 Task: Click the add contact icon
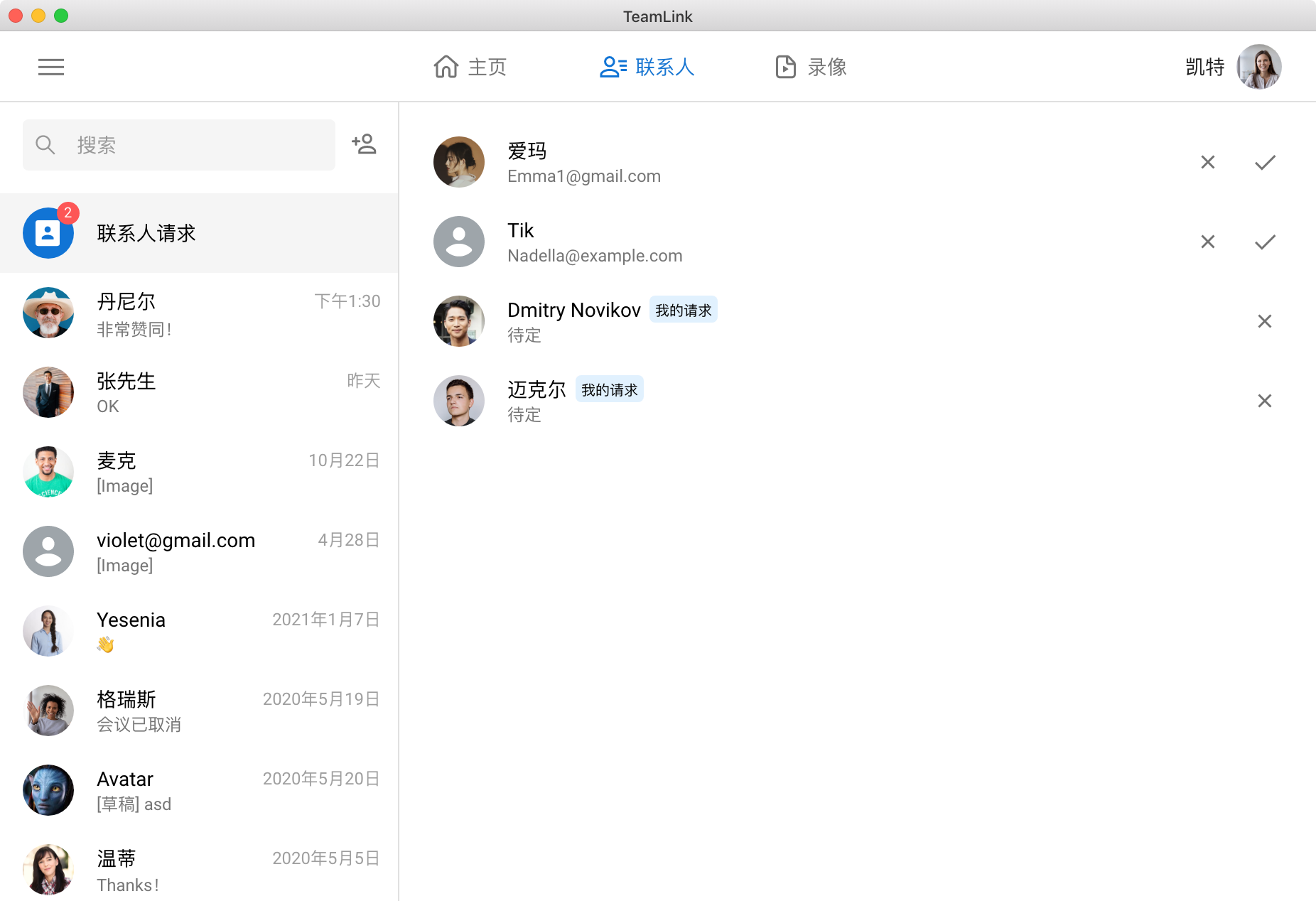click(x=365, y=144)
